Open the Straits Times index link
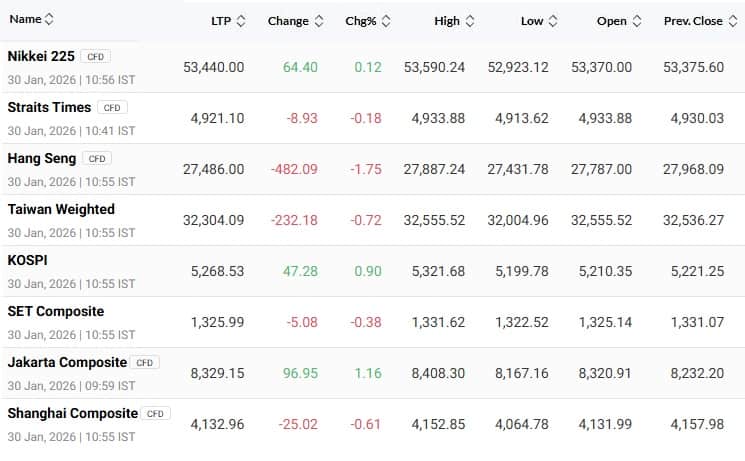 (x=49, y=107)
